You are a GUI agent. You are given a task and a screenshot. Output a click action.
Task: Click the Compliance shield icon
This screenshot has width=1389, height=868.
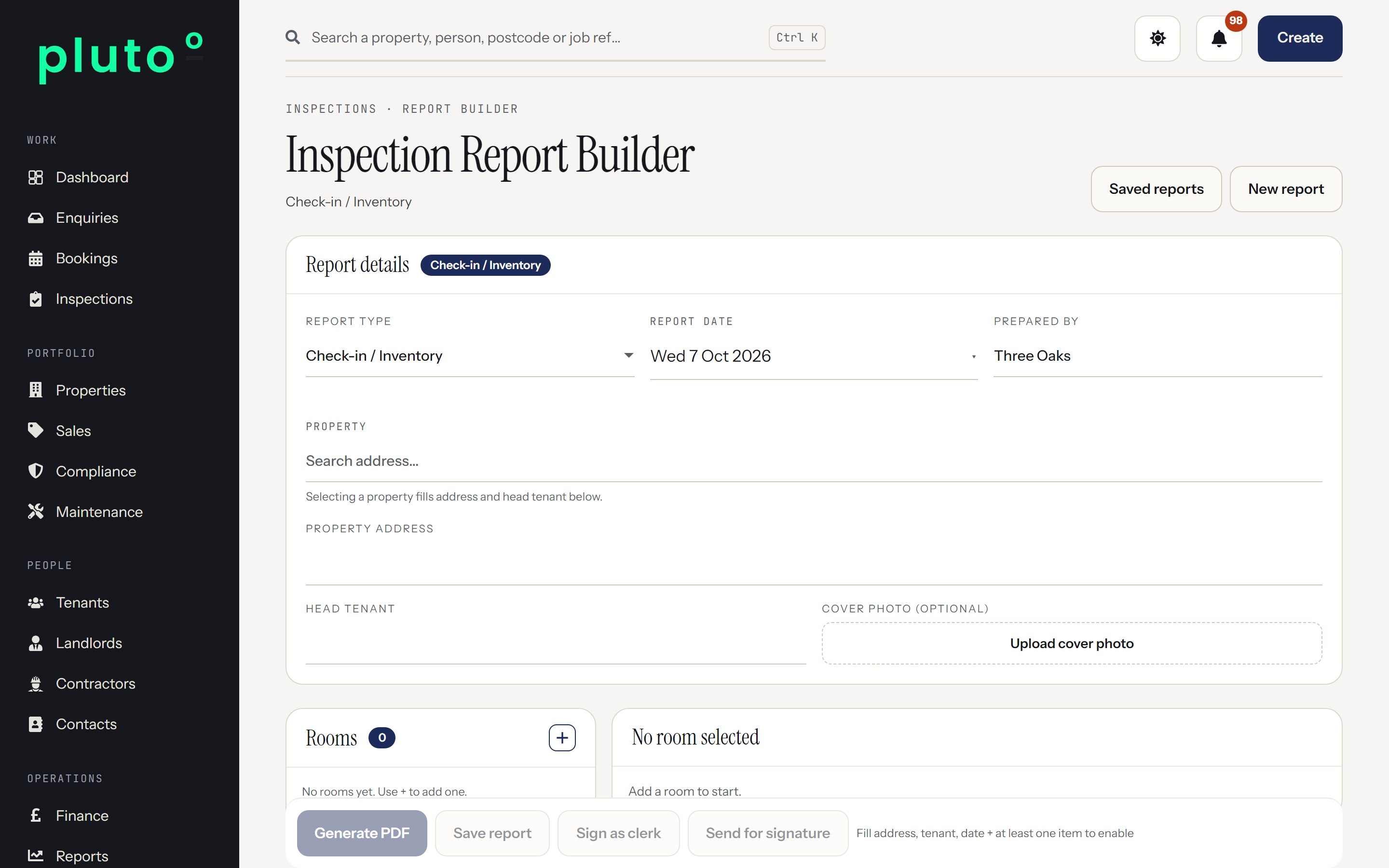click(x=36, y=471)
